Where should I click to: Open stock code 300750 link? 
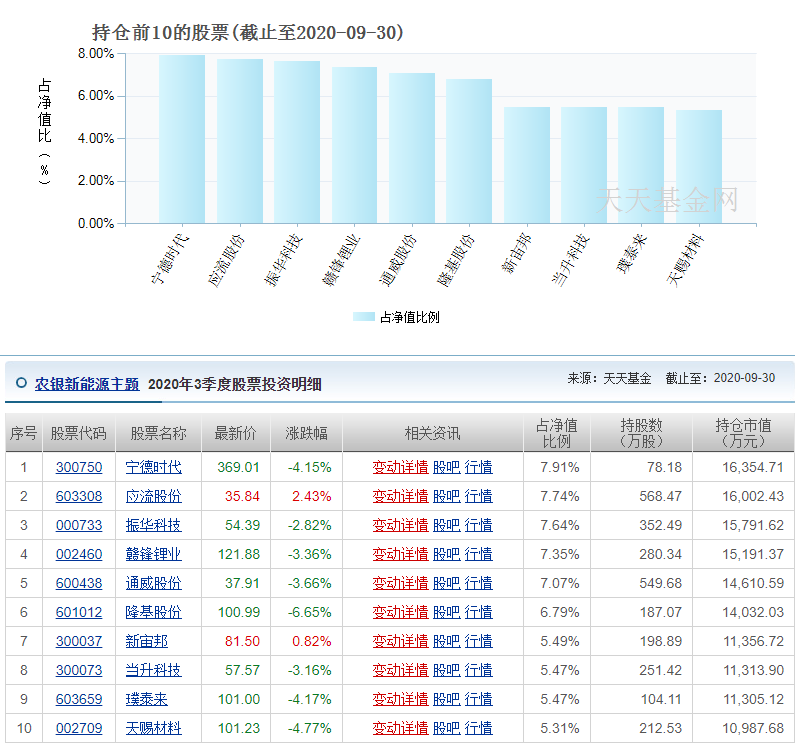coord(79,467)
